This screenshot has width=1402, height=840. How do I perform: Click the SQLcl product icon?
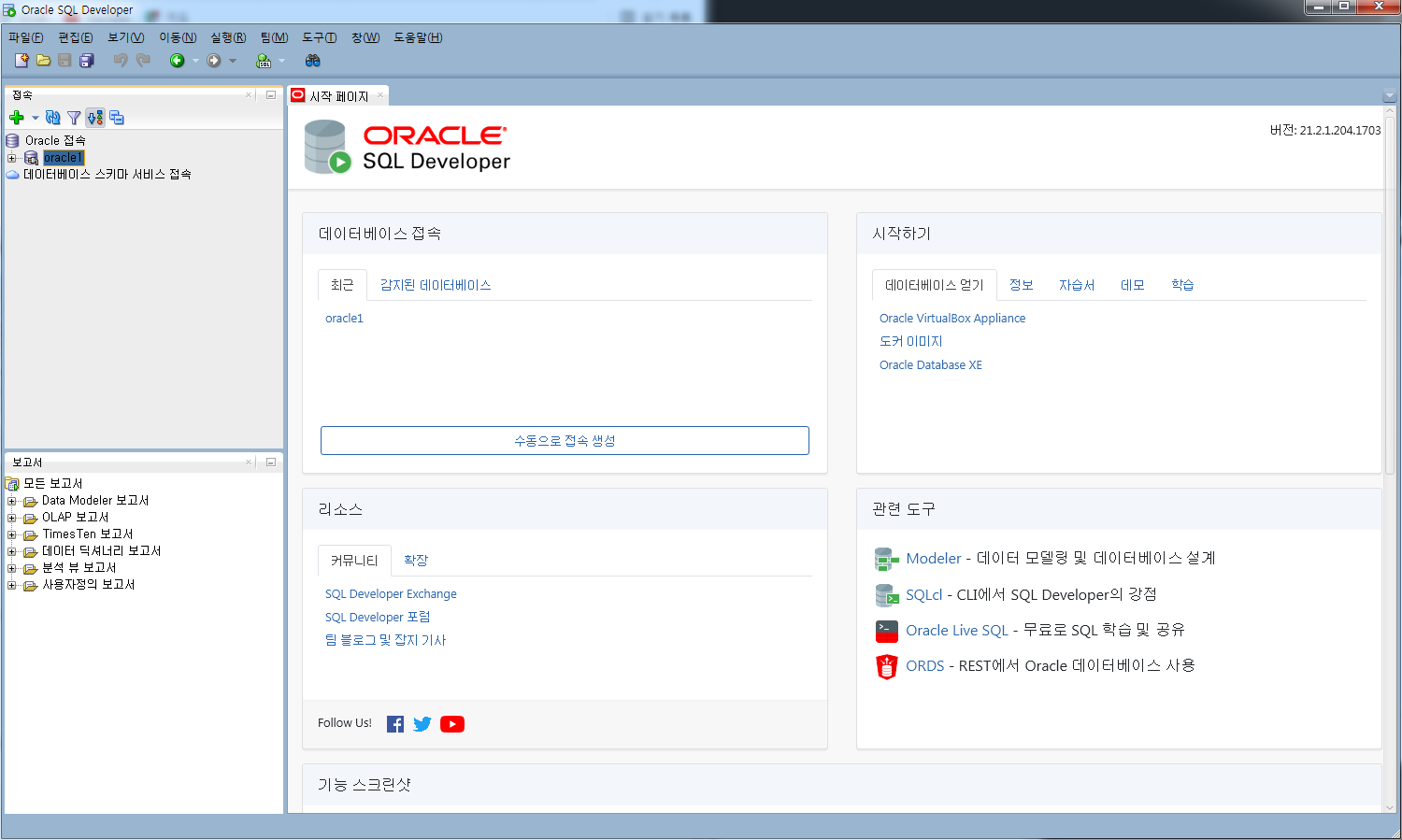(x=886, y=595)
